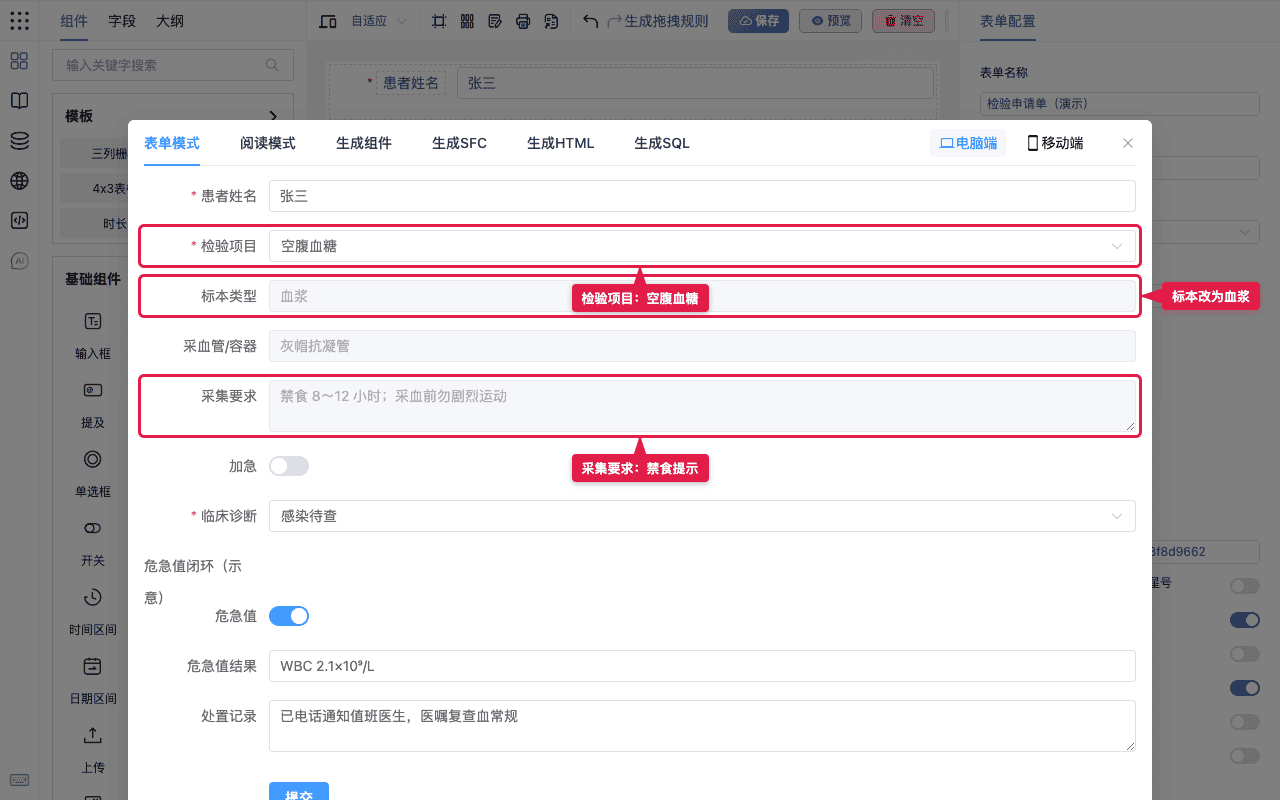Open the 临床诊断 dropdown showing 感染待查
This screenshot has width=1280, height=800.
tap(702, 516)
